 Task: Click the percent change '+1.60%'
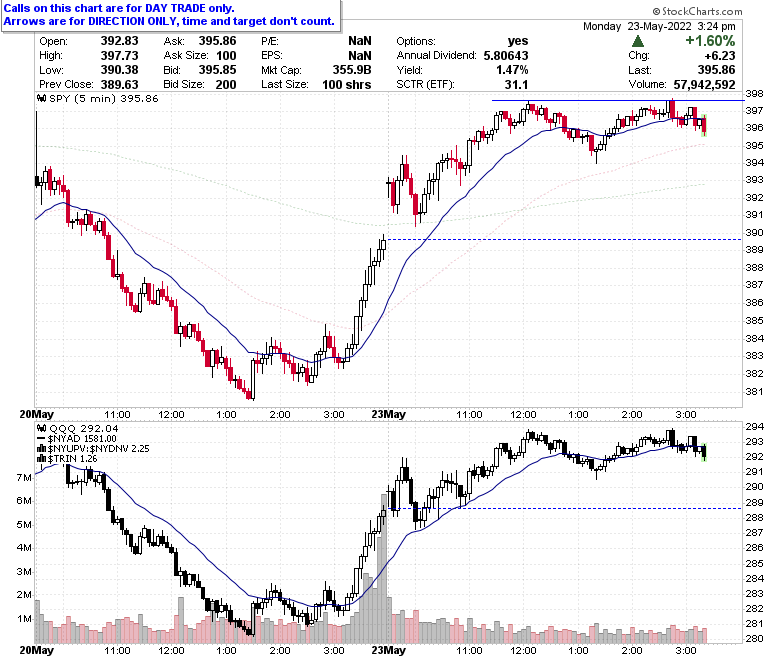coord(710,41)
